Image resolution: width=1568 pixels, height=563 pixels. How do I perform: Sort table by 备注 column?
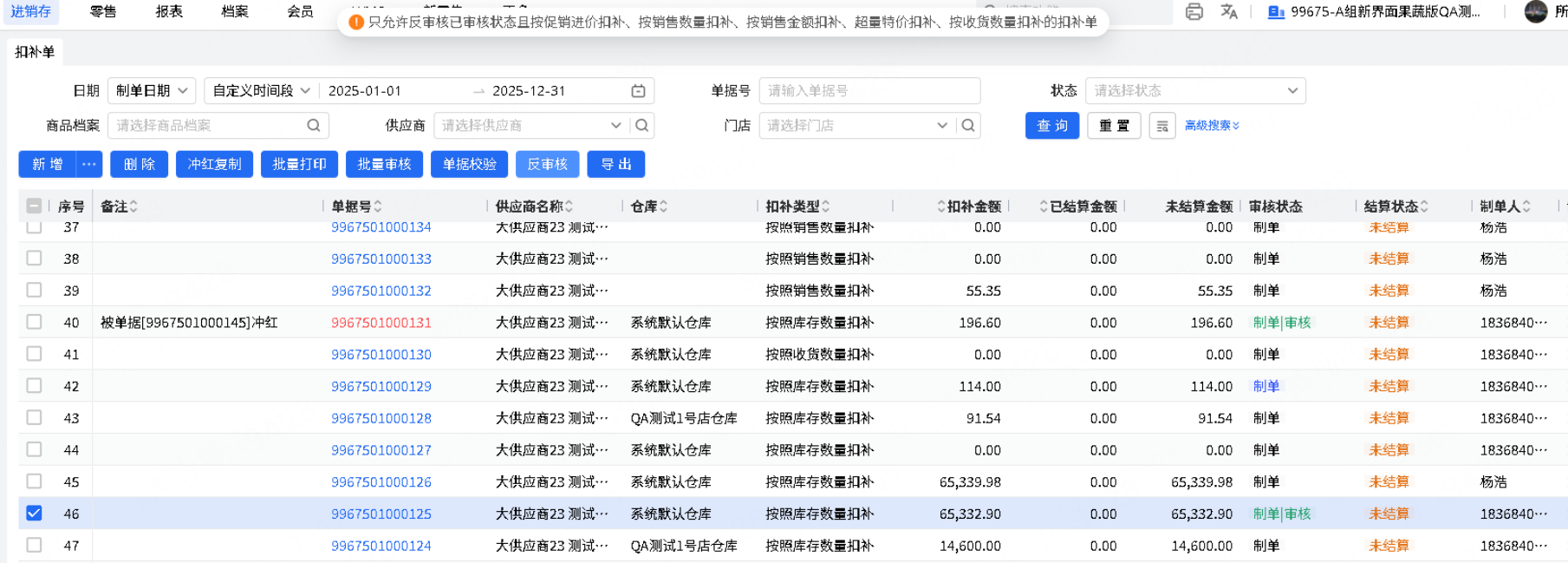133,206
